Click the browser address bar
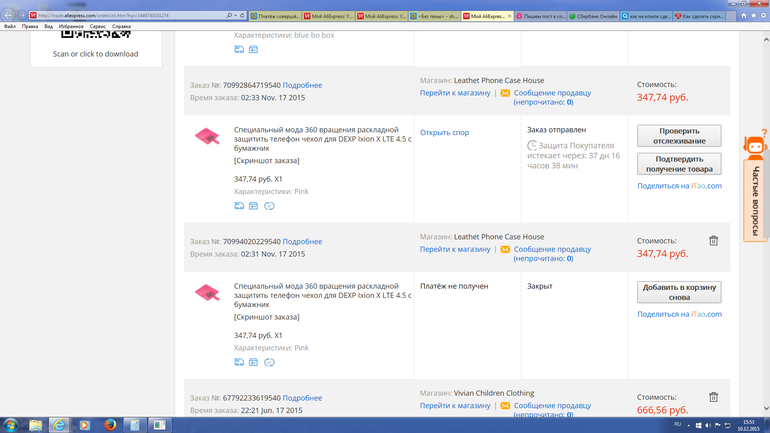The image size is (770, 433). click(130, 16)
